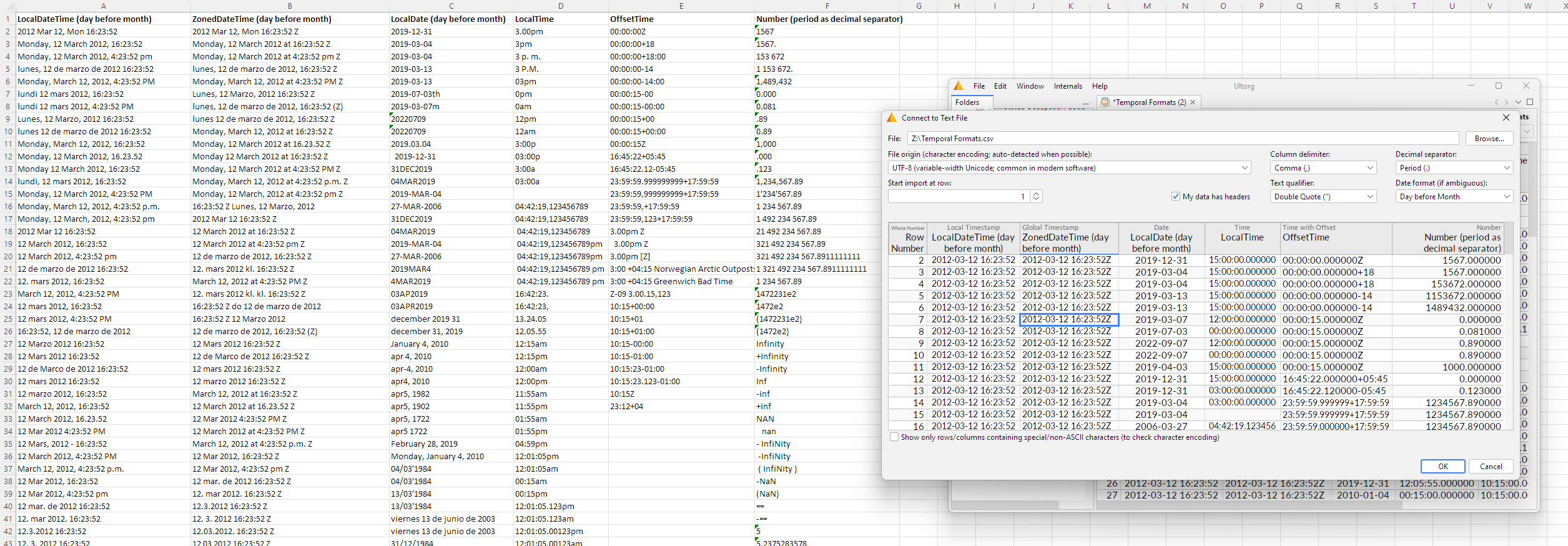Open the Text qualifier dropdown
This screenshot has height=546, width=1568.
1323,196
